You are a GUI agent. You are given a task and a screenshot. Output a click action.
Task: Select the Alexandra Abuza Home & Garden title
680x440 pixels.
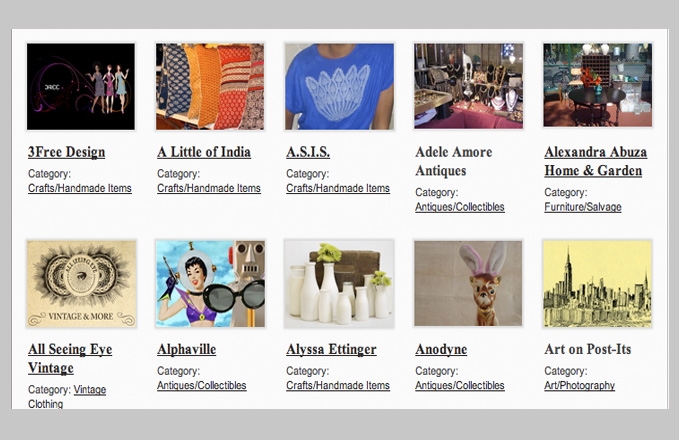[x=595, y=161]
